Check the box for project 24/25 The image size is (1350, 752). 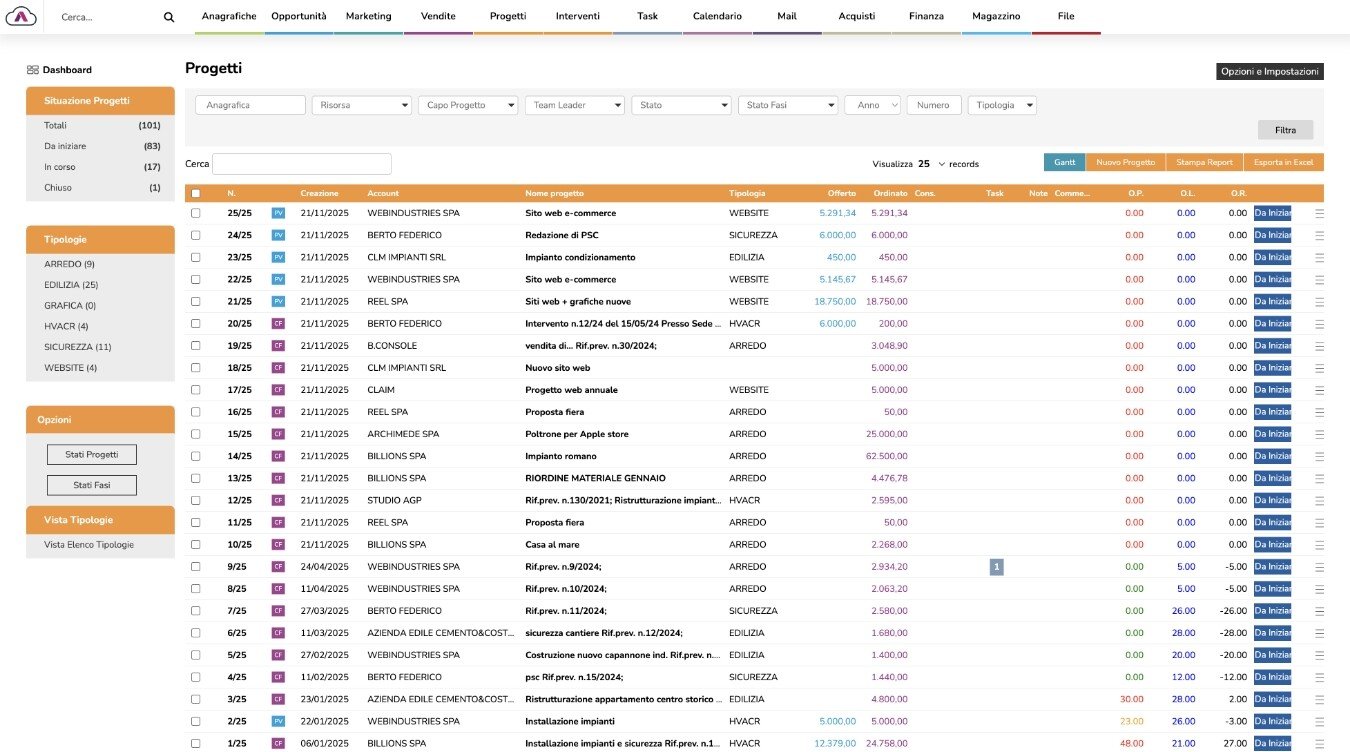tap(196, 236)
